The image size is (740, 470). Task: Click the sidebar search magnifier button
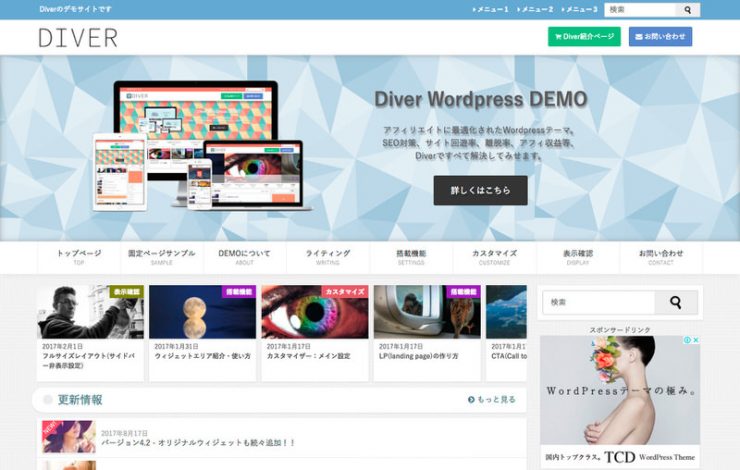pyautogui.click(x=676, y=302)
